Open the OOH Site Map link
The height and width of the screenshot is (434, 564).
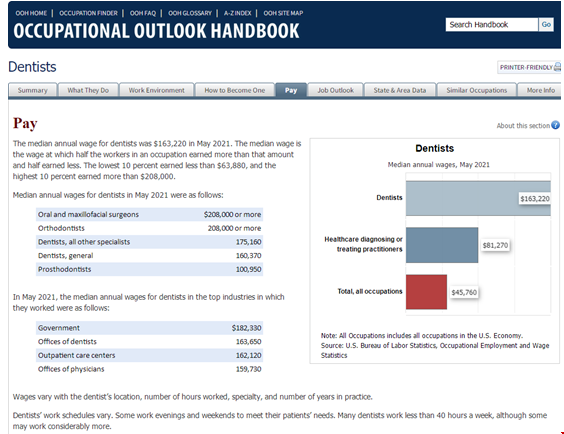[283, 13]
